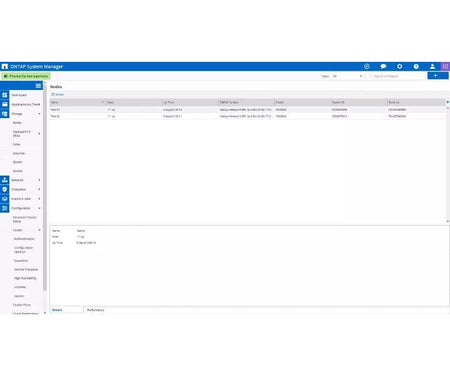The image size is (450, 375).
Task: Open the user account icon
Action: point(432,66)
